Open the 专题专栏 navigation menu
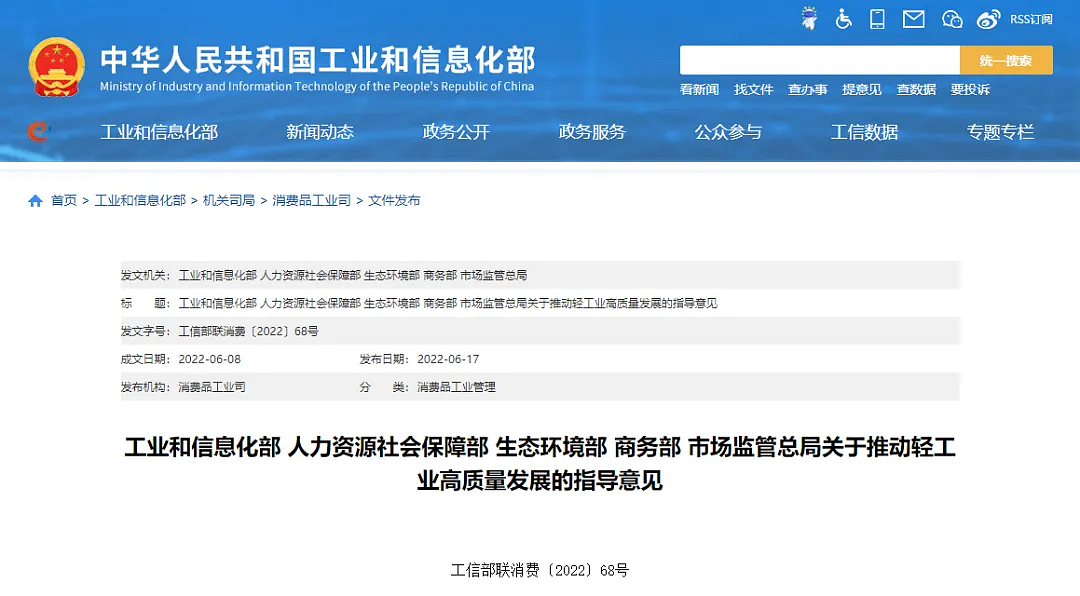Image resolution: width=1080 pixels, height=596 pixels. point(1000,132)
